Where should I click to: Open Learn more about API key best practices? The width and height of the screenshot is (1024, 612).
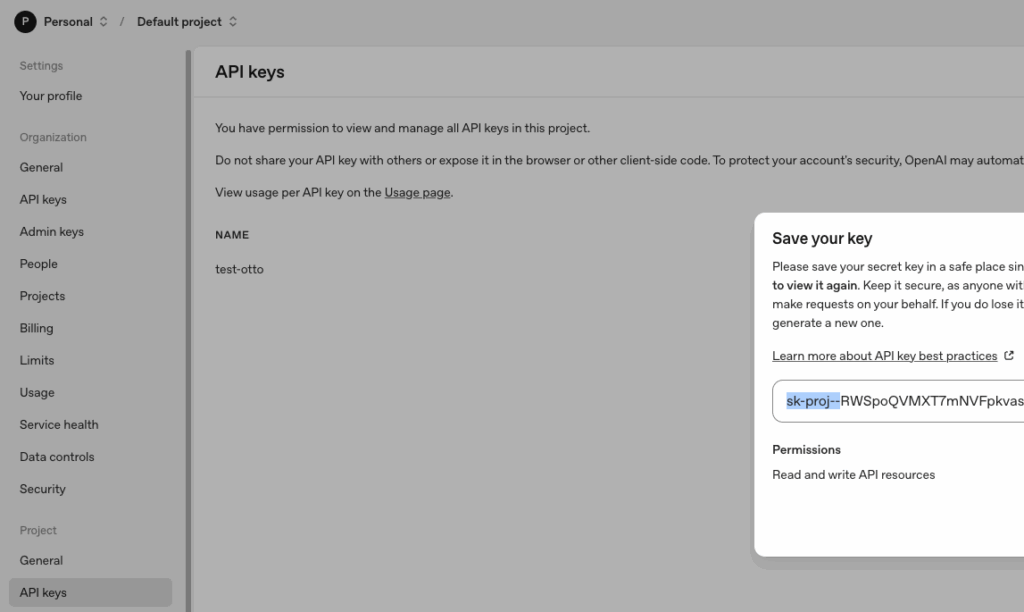coord(885,356)
